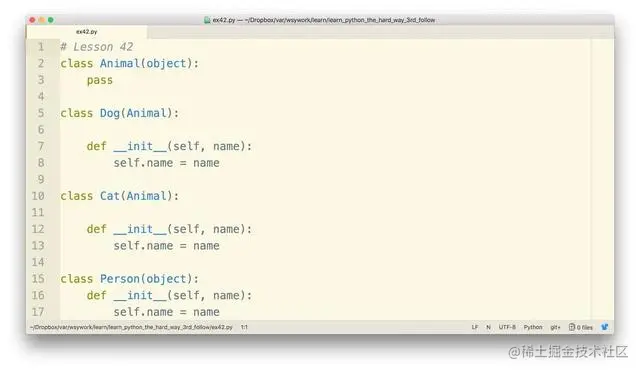The image size is (640, 371).
Task: Click the 'Dog(Animal)' class definition
Action: coord(136,113)
